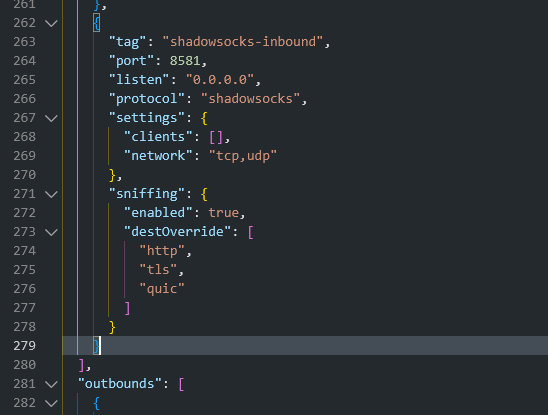Click the true value of "enabled"
Screen dimensions: 548x415
click(x=223, y=213)
